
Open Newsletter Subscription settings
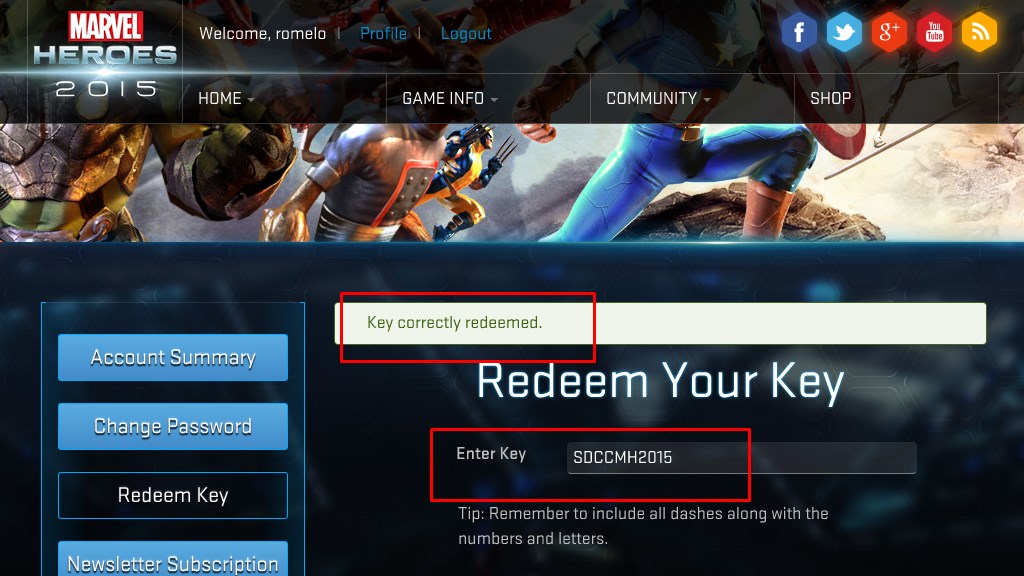pos(173,559)
